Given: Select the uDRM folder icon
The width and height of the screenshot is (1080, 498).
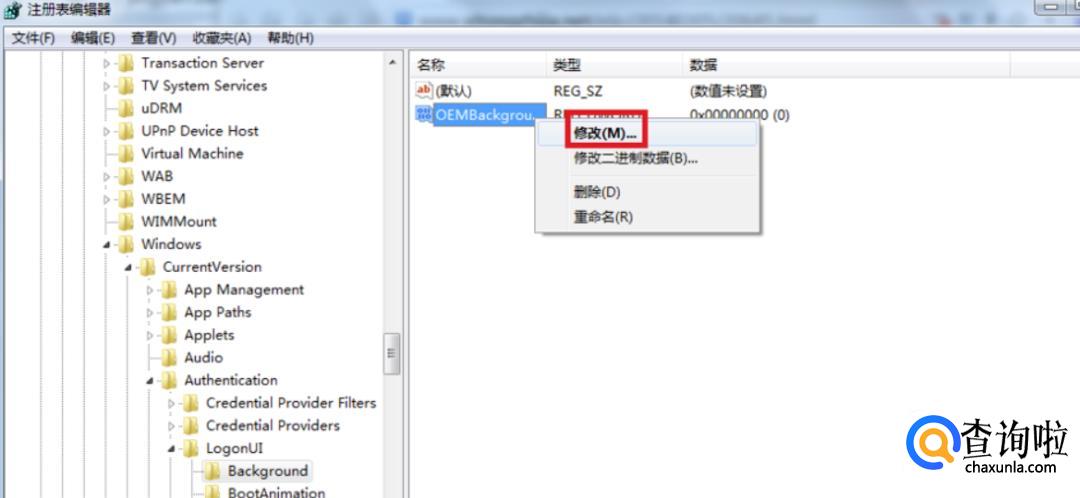Looking at the screenshot, I should point(126,108).
